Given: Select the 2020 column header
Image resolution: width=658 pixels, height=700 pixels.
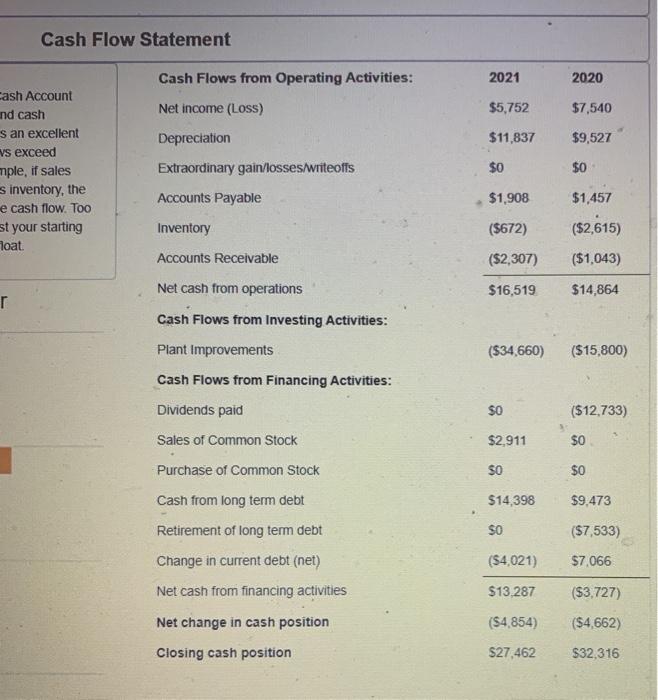Looking at the screenshot, I should [x=588, y=78].
